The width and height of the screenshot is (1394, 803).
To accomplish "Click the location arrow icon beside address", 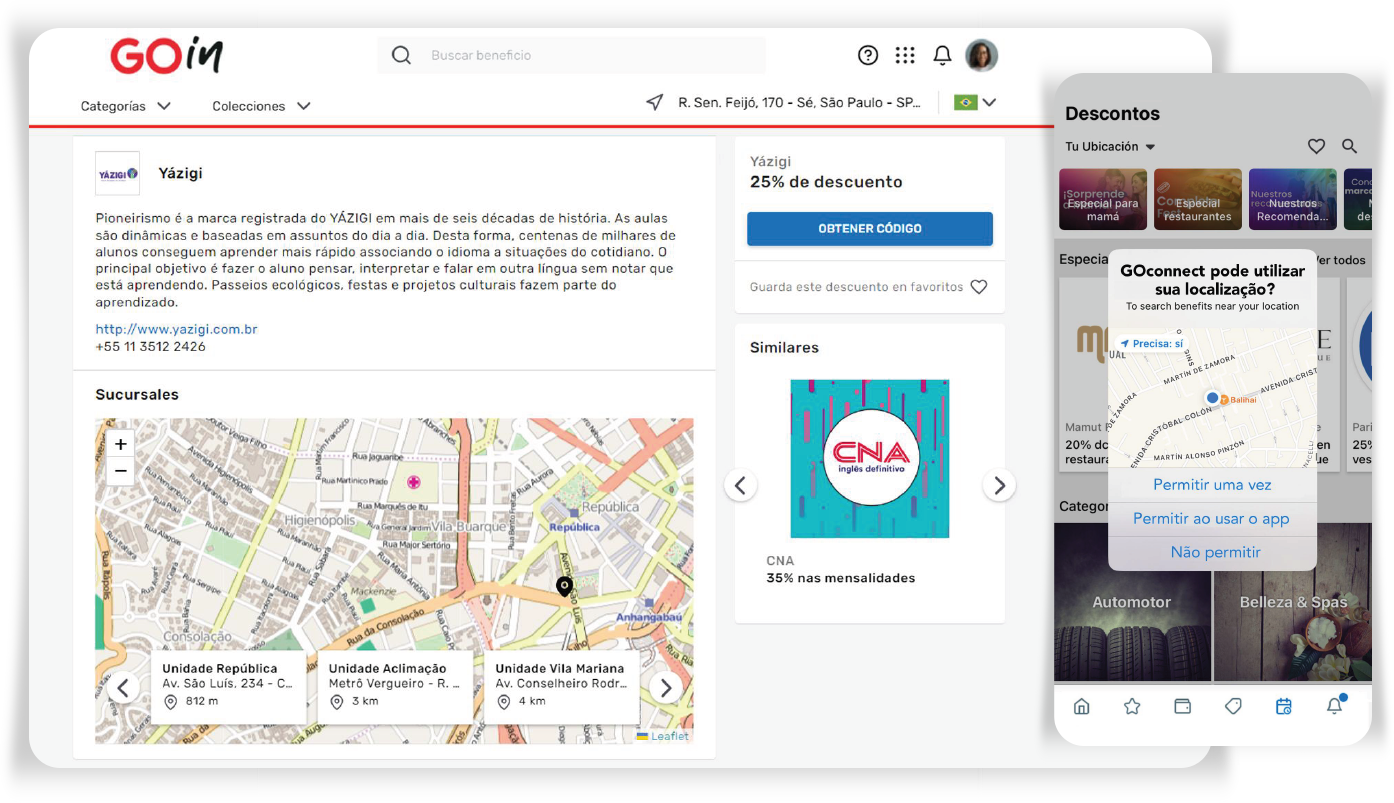I will [655, 102].
